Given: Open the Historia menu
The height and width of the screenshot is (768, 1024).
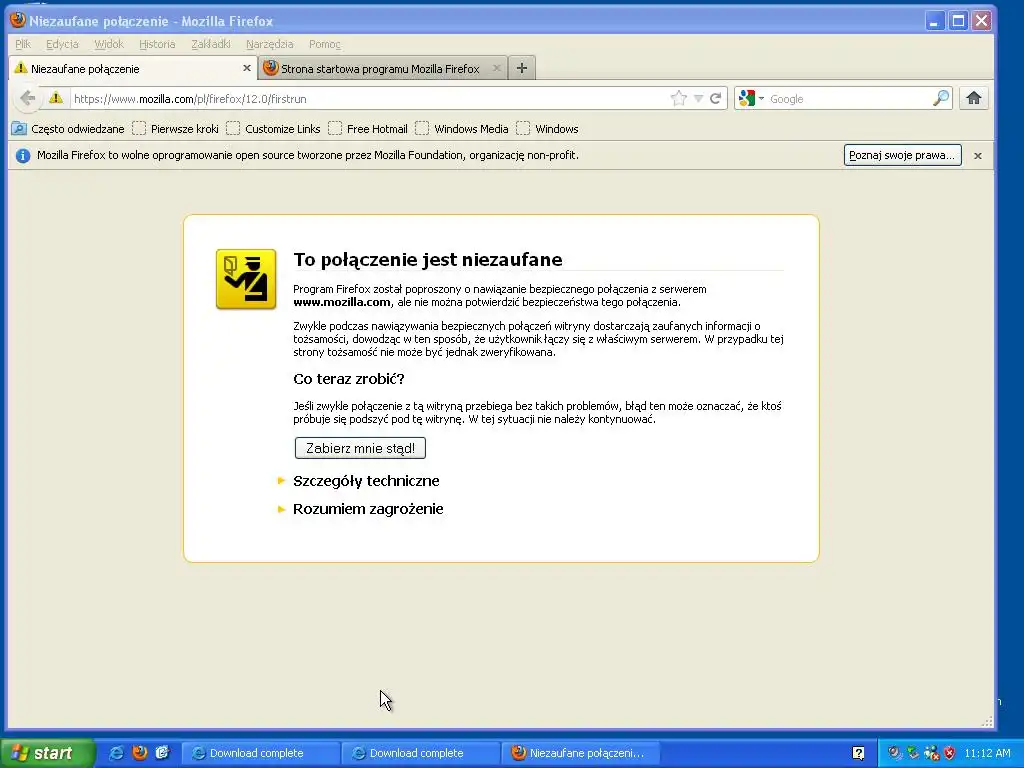Looking at the screenshot, I should [x=157, y=44].
